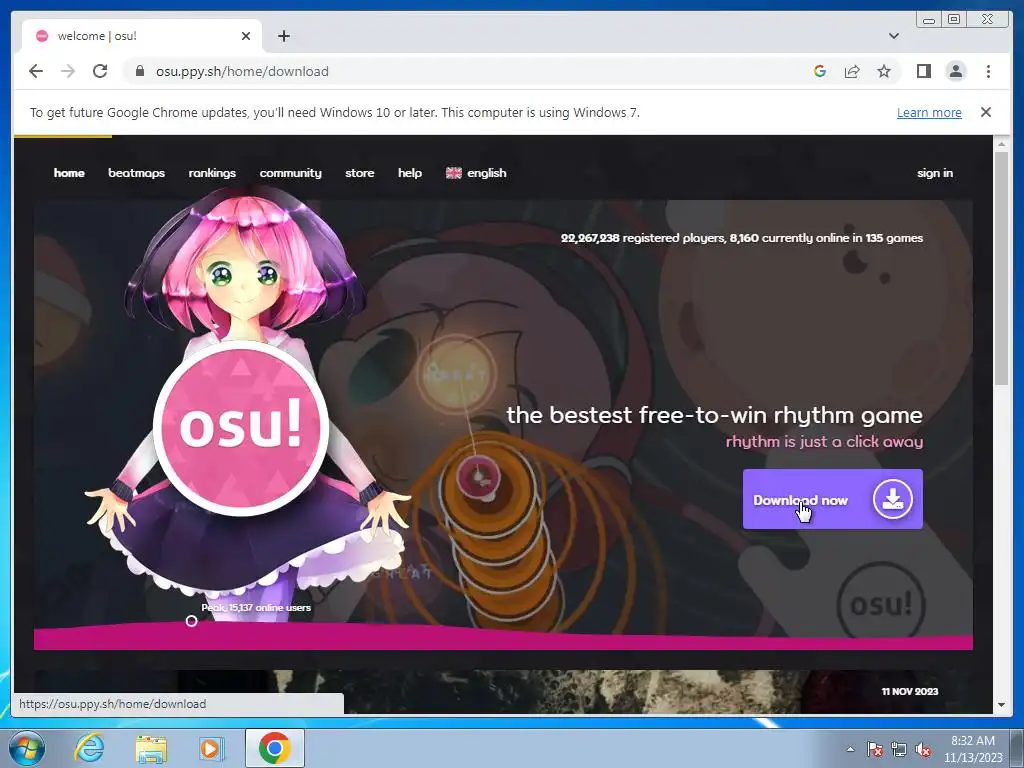Click the registered players count text
The image size is (1024, 768).
[x=742, y=238]
